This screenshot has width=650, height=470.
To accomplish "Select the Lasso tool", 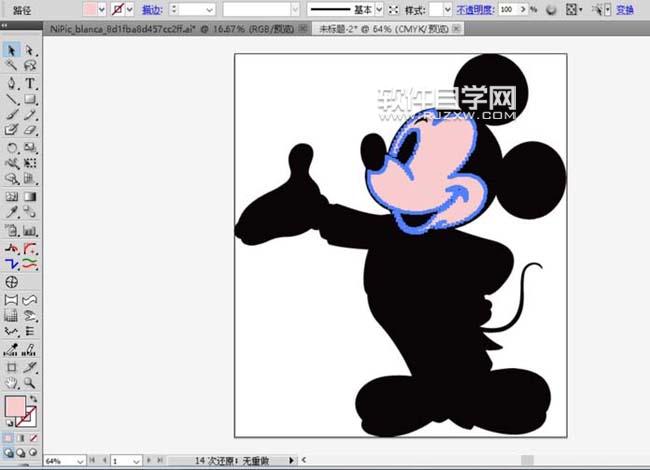I will [x=30, y=66].
